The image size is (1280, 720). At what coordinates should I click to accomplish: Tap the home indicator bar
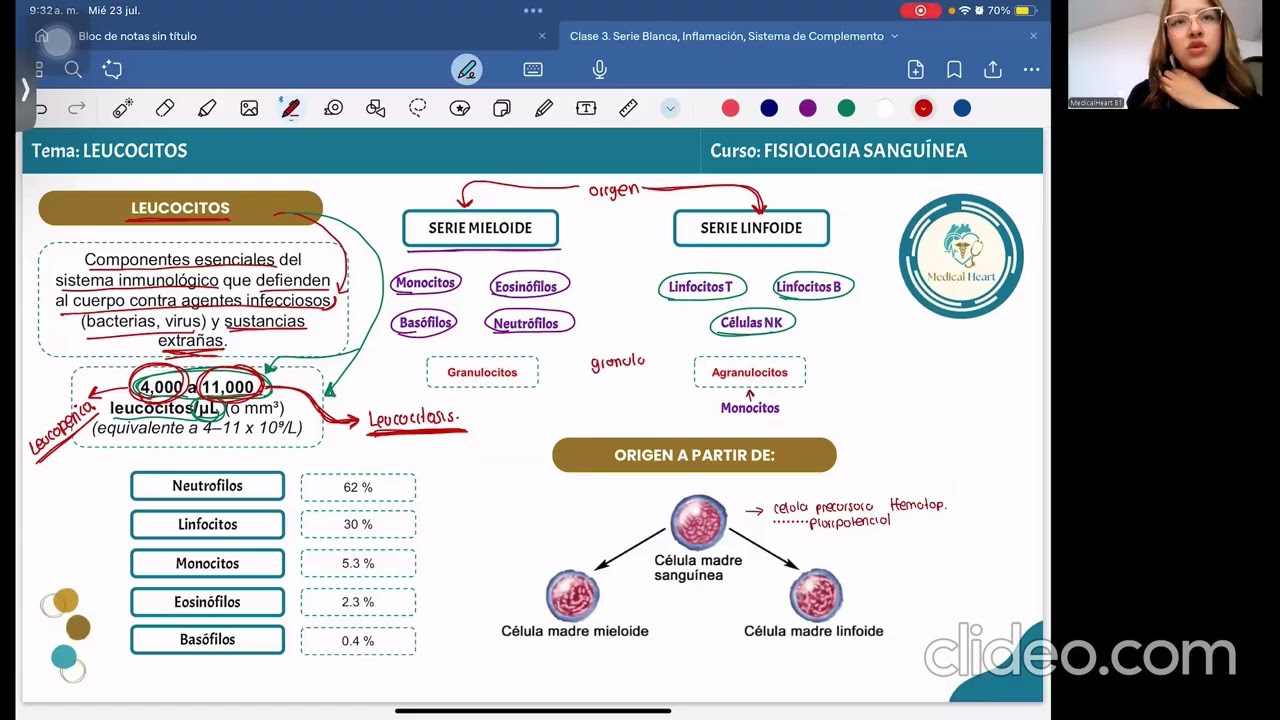click(x=533, y=711)
